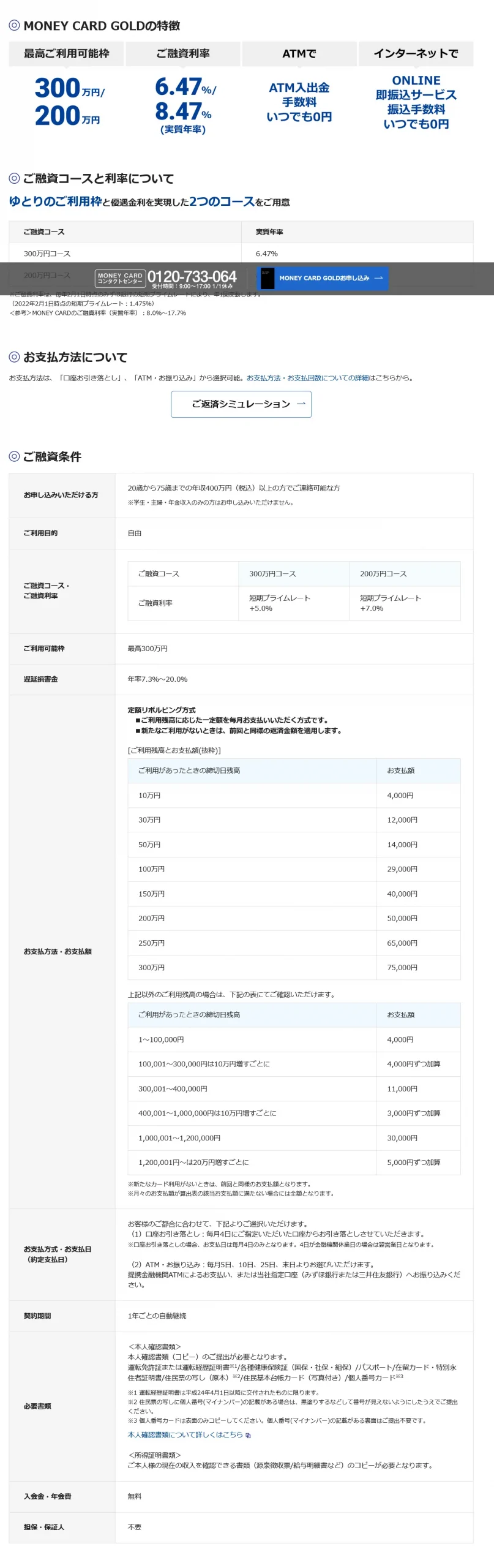The image size is (494, 1568).
Task: Click the 14,000円 payment amount
Action: pyautogui.click(x=402, y=845)
